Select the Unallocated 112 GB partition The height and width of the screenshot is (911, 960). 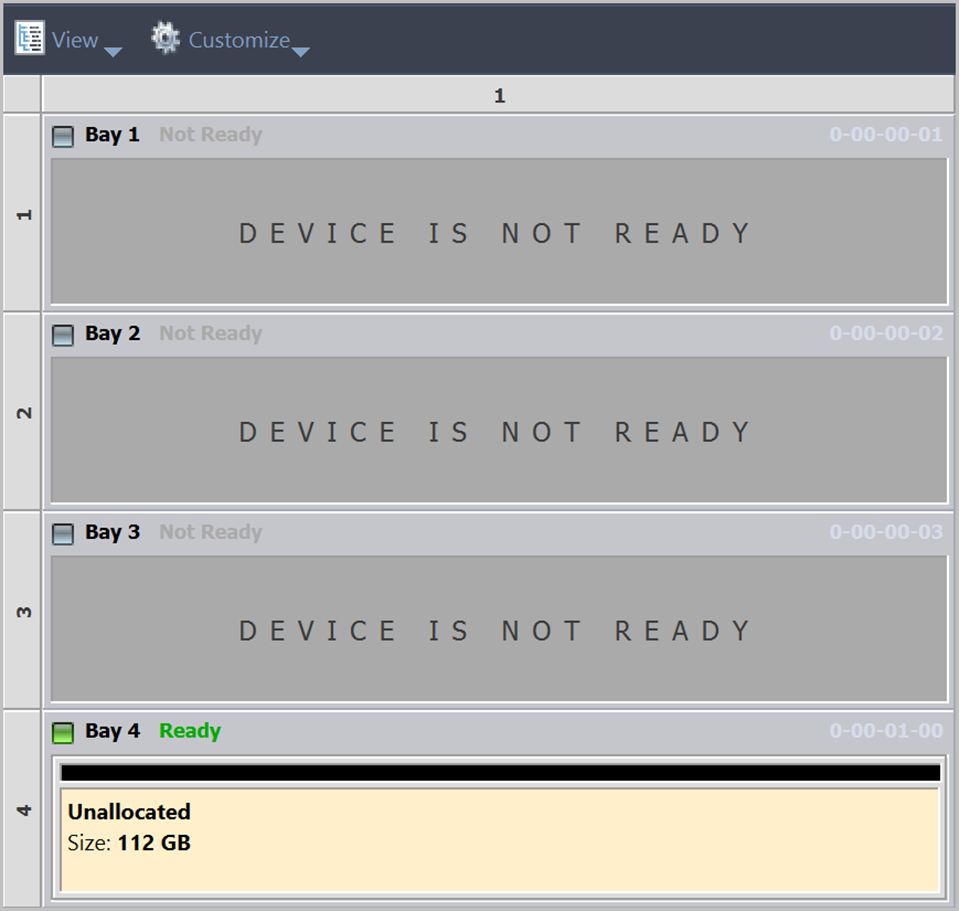click(500, 840)
